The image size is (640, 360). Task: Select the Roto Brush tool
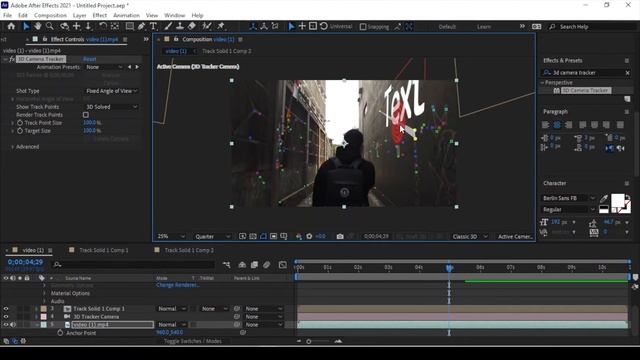click(207, 26)
